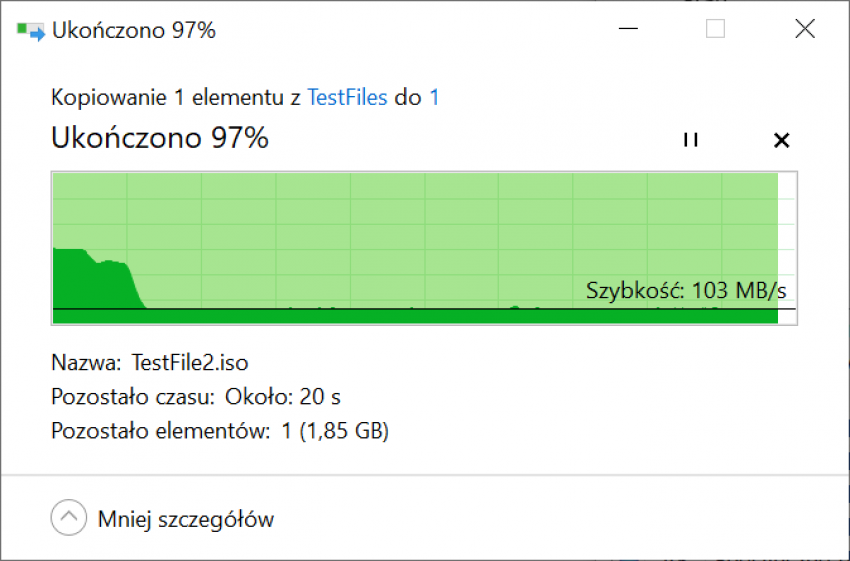Select the file name TestFile2.iso
850x561 pixels.
[x=190, y=363]
